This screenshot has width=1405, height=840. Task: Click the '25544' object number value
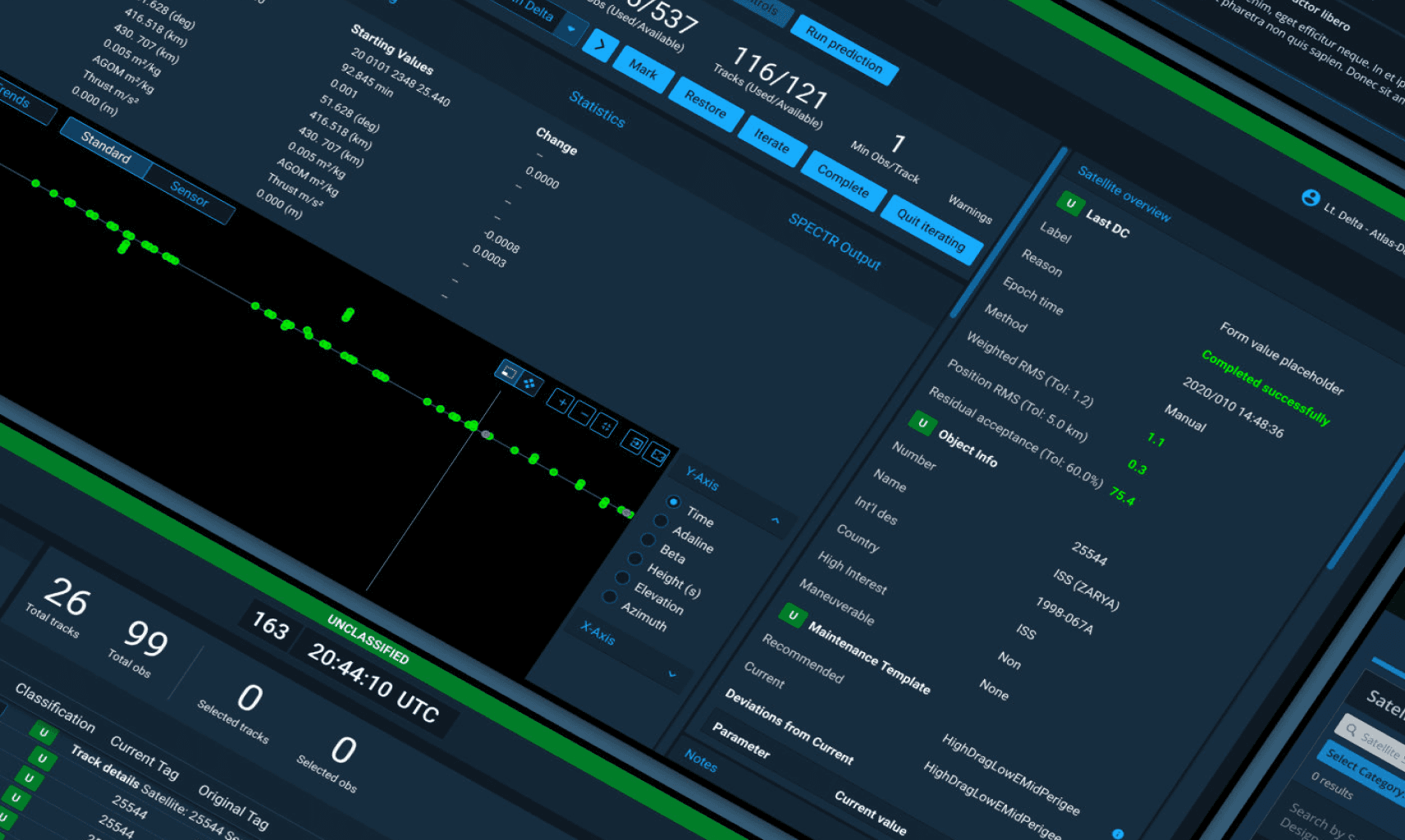1089,553
